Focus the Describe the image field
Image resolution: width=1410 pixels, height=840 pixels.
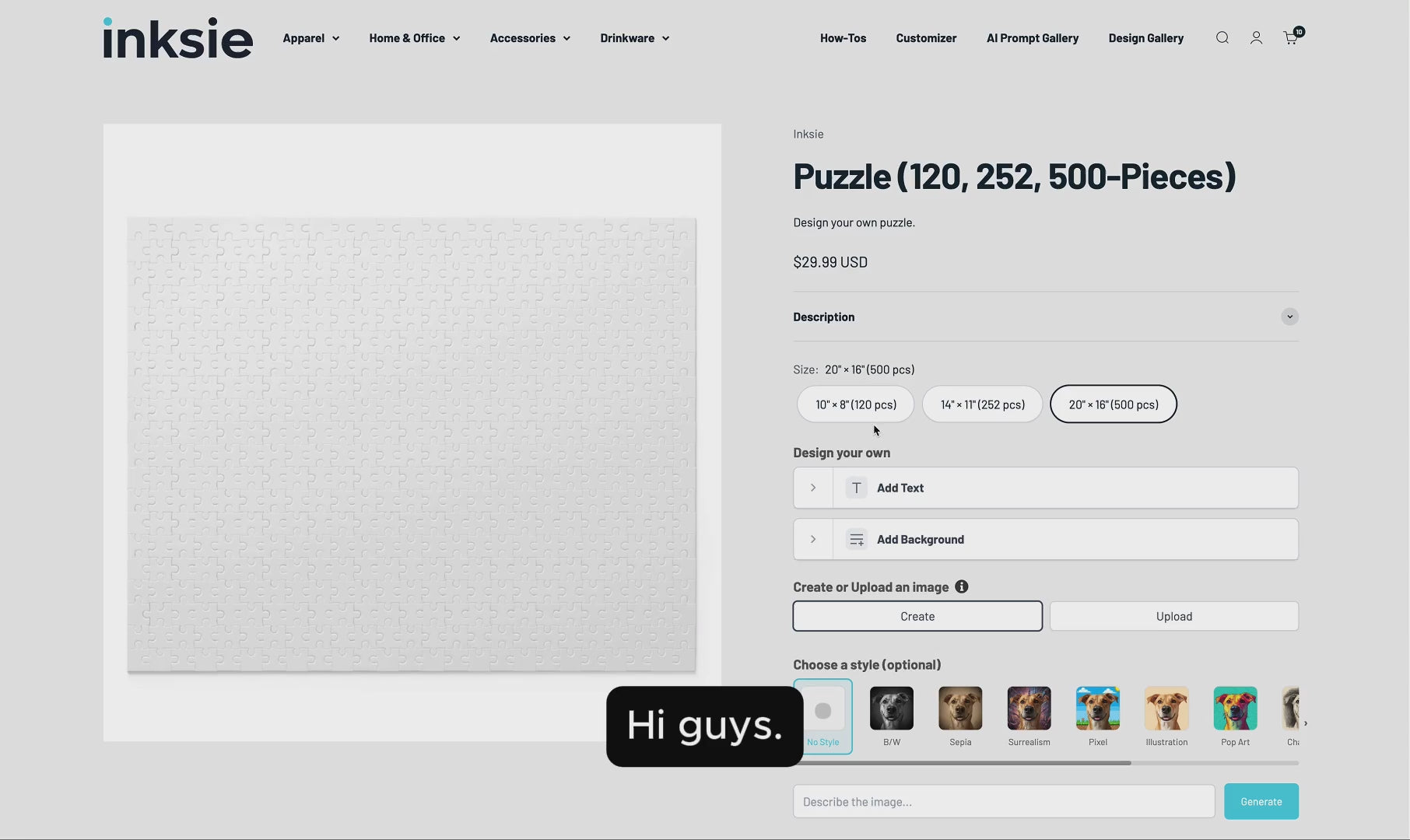(x=1003, y=801)
